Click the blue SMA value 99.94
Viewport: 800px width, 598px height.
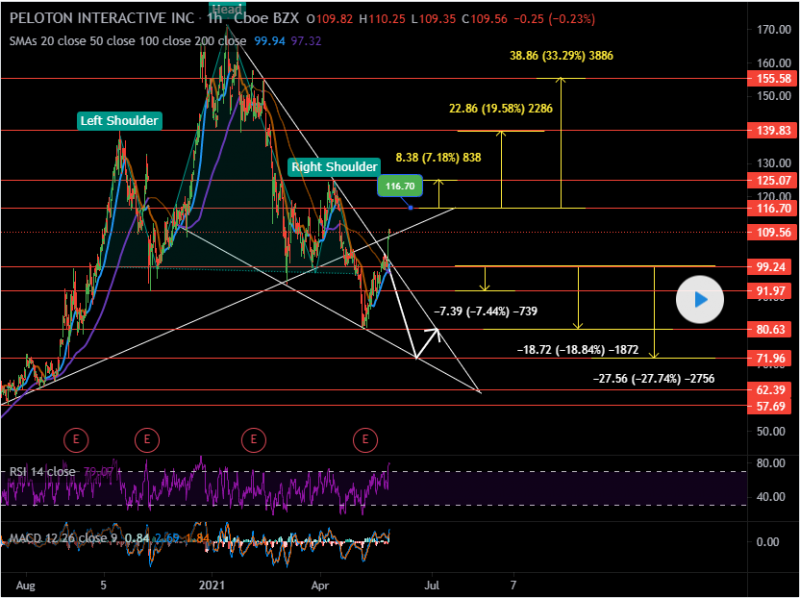click(270, 41)
